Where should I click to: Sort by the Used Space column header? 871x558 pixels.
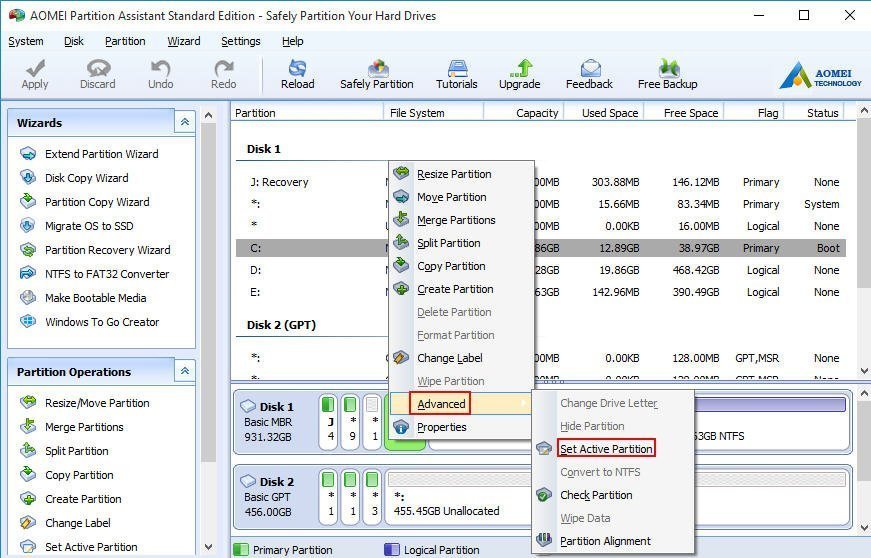604,113
